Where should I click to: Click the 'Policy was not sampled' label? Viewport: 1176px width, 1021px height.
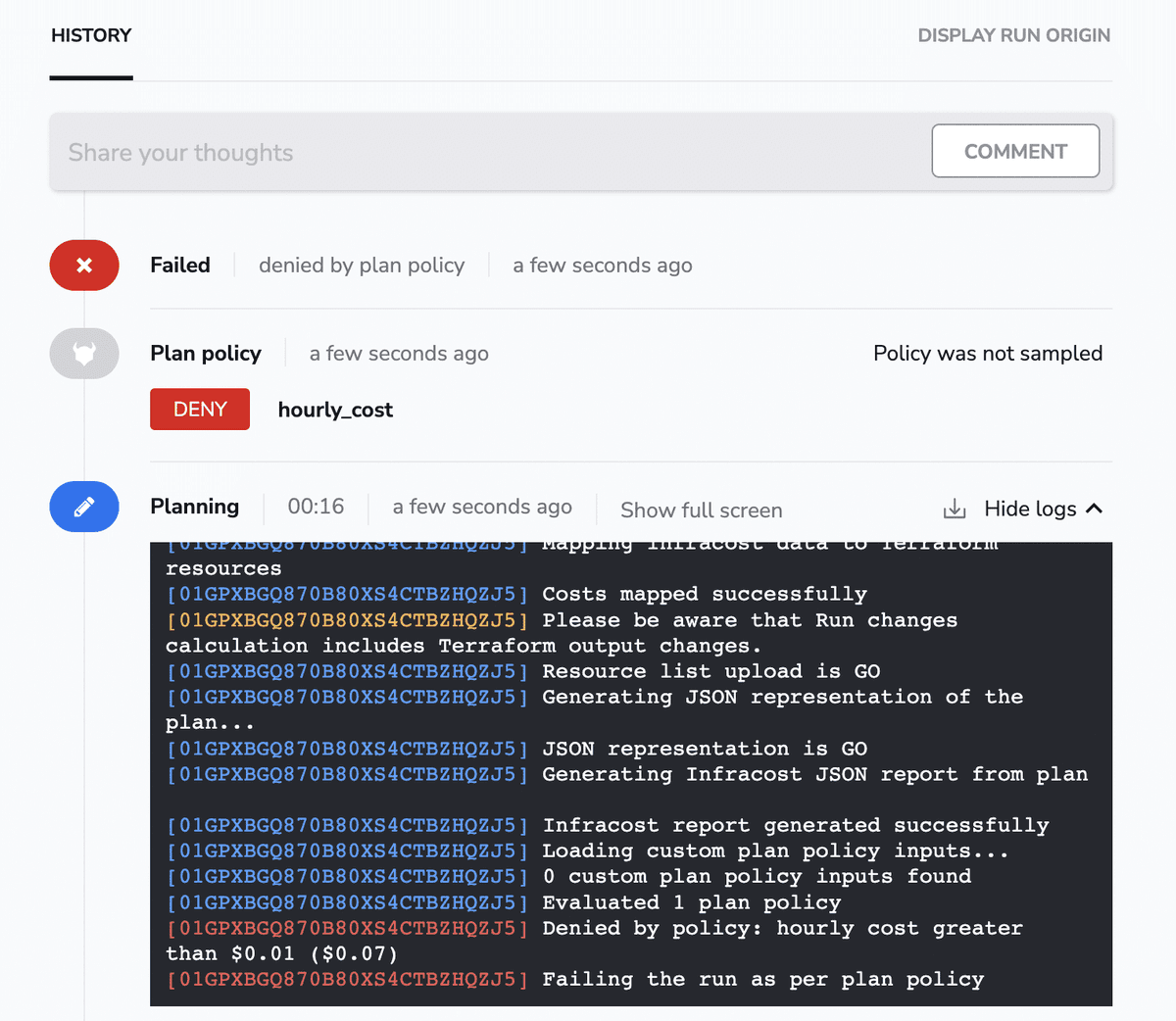point(988,353)
